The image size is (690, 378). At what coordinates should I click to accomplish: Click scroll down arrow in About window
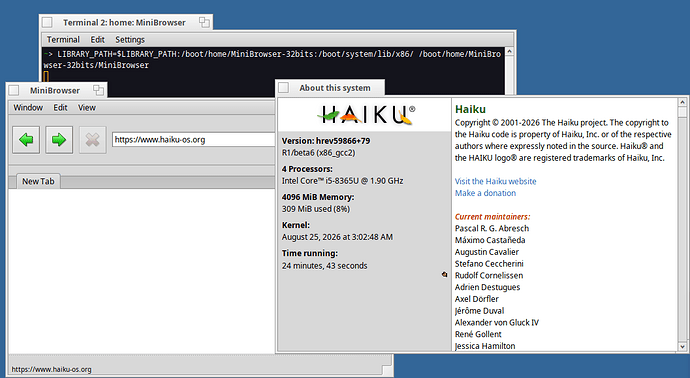pos(682,346)
